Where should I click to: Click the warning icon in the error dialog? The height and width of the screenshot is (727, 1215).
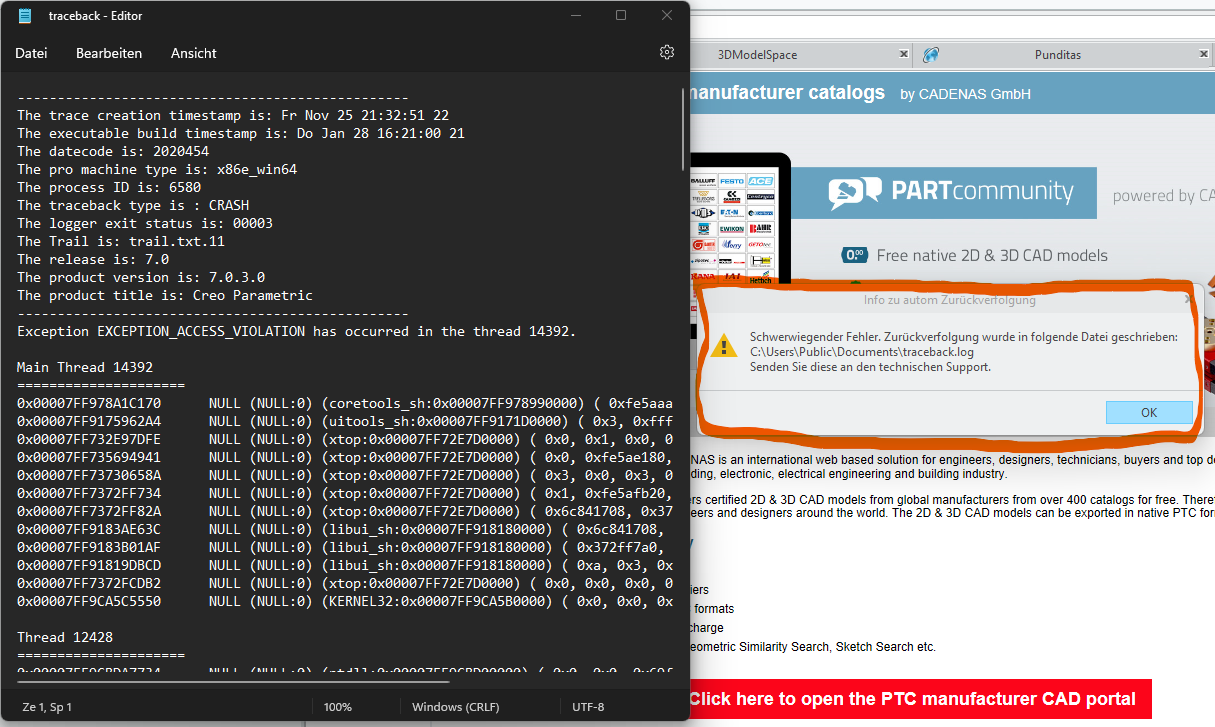point(725,344)
